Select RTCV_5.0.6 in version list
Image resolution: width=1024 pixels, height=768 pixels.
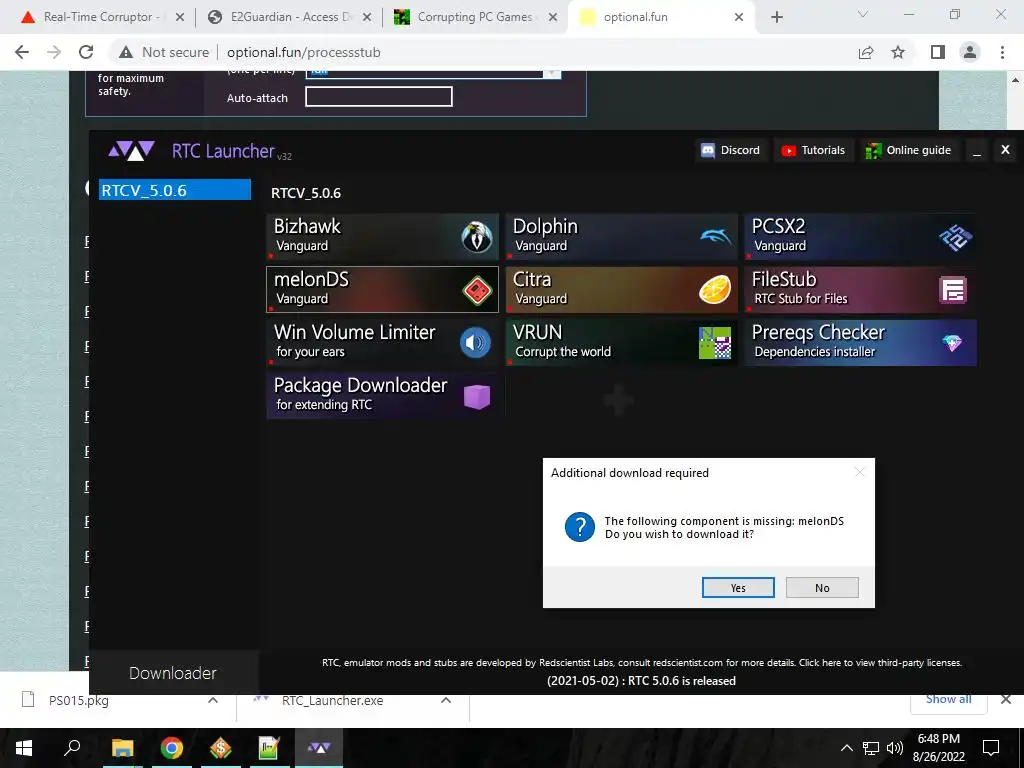(x=174, y=190)
